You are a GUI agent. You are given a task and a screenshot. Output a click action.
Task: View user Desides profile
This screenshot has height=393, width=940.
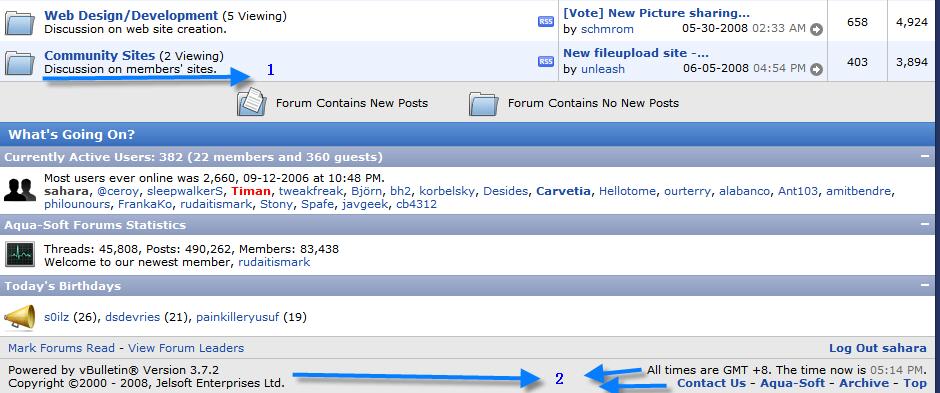[505, 191]
